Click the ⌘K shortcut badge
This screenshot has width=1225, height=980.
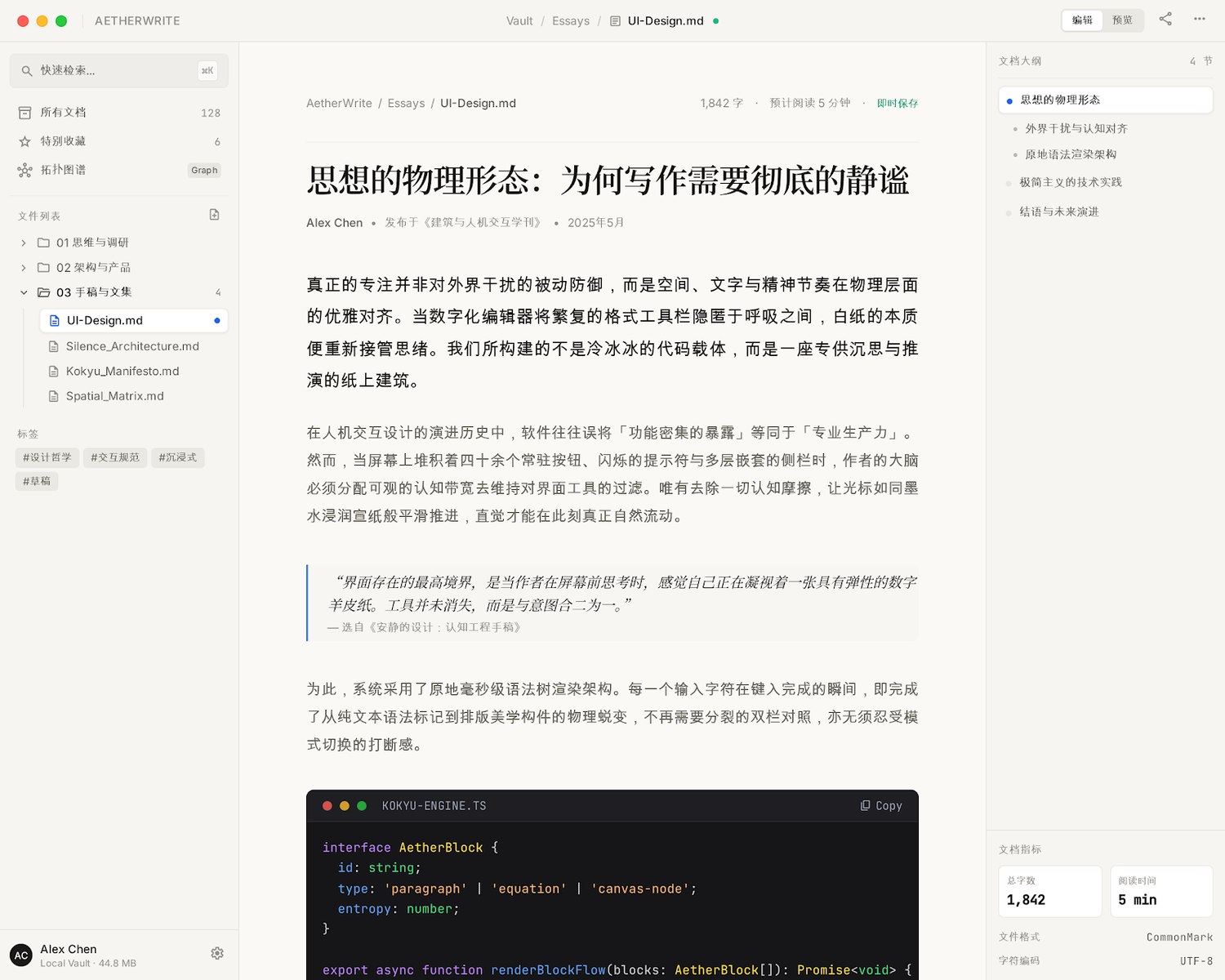(x=207, y=71)
